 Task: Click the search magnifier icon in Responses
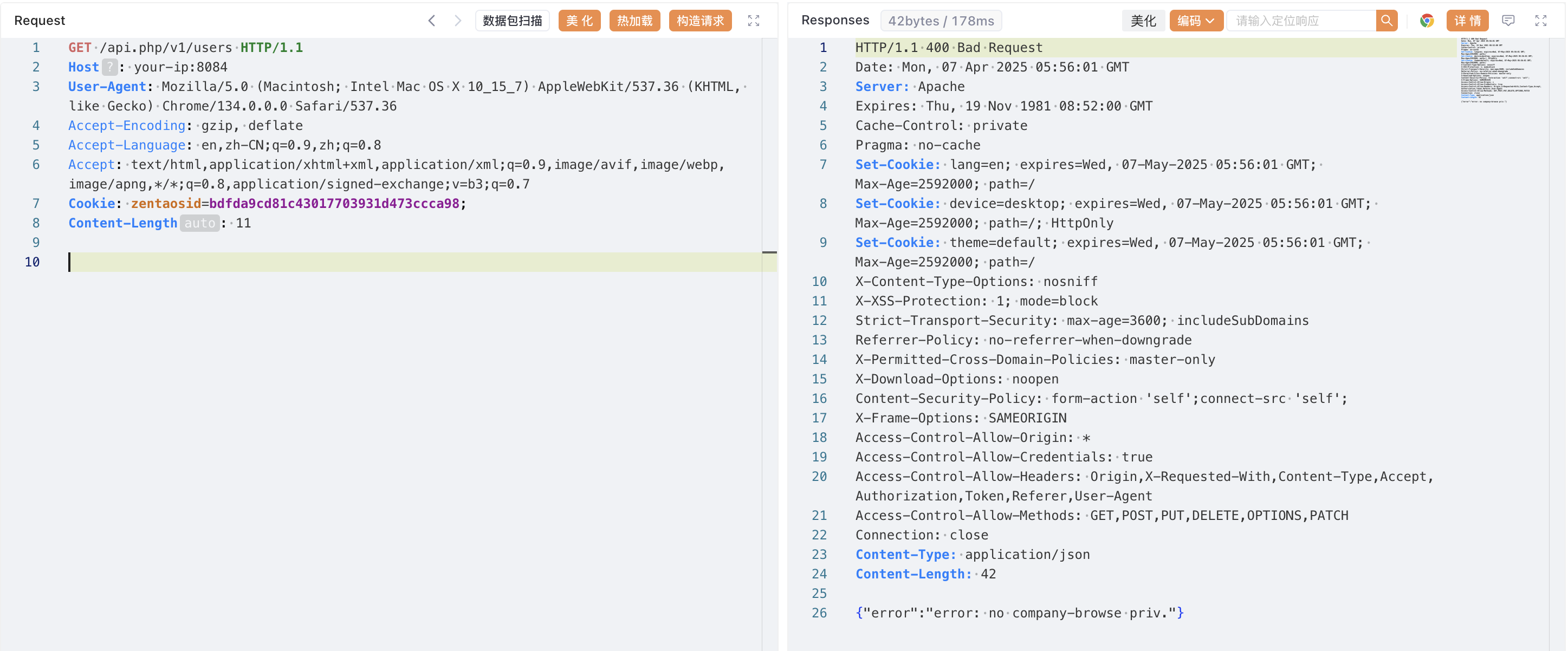(x=1386, y=21)
